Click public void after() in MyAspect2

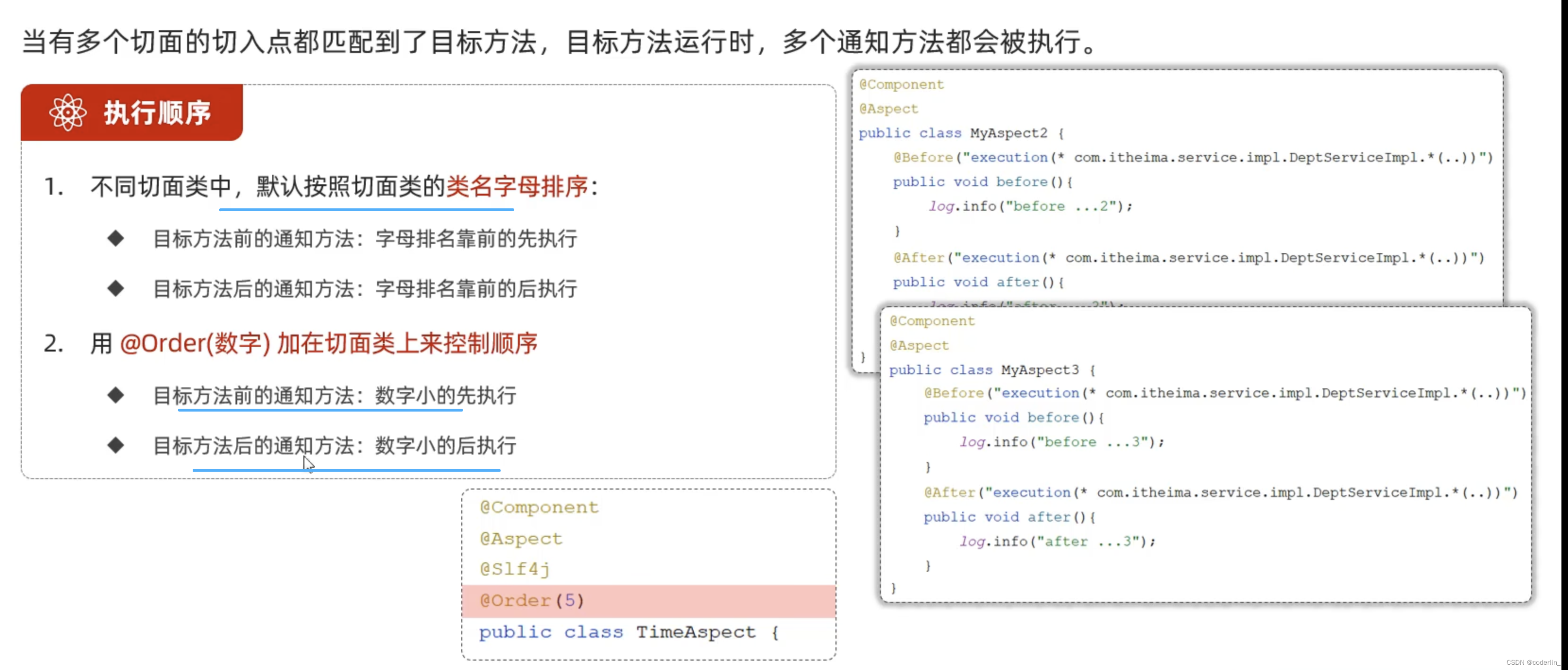pyautogui.click(x=978, y=283)
